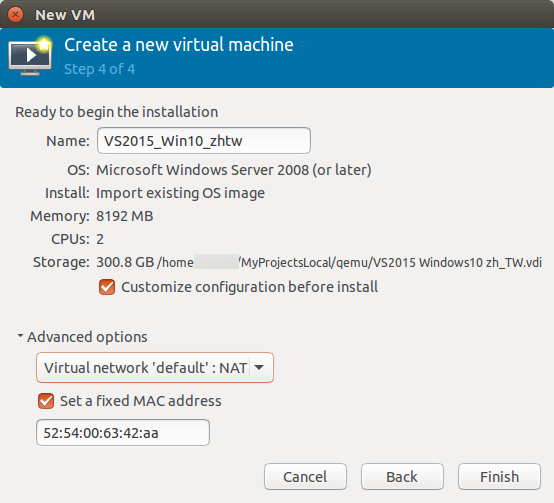
Task: Click the Memory value 8192 MB
Action: click(125, 216)
